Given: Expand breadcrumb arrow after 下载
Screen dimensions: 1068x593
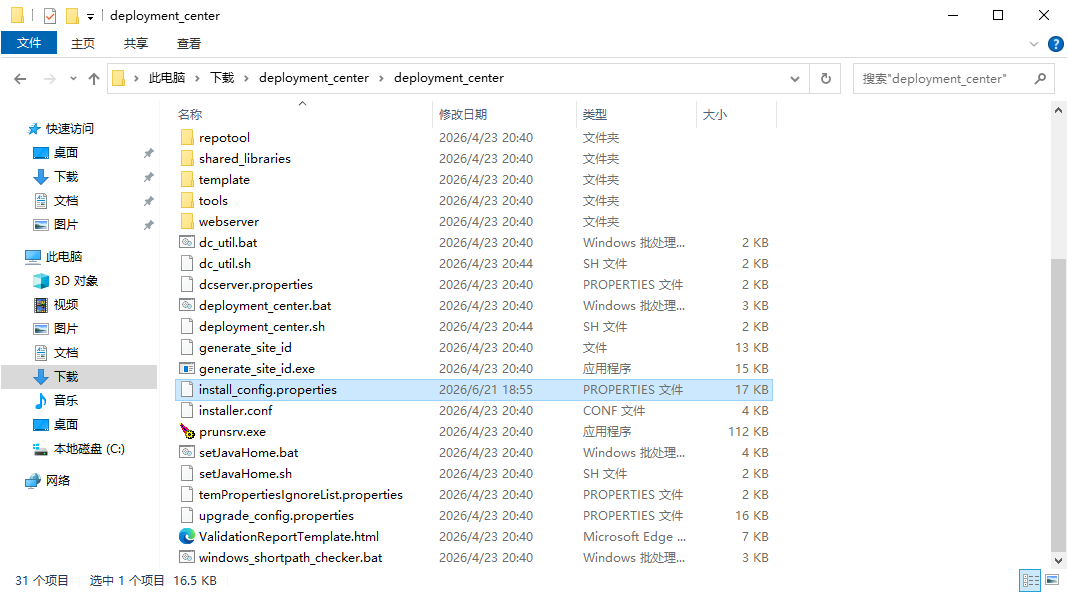Looking at the screenshot, I should (246, 78).
